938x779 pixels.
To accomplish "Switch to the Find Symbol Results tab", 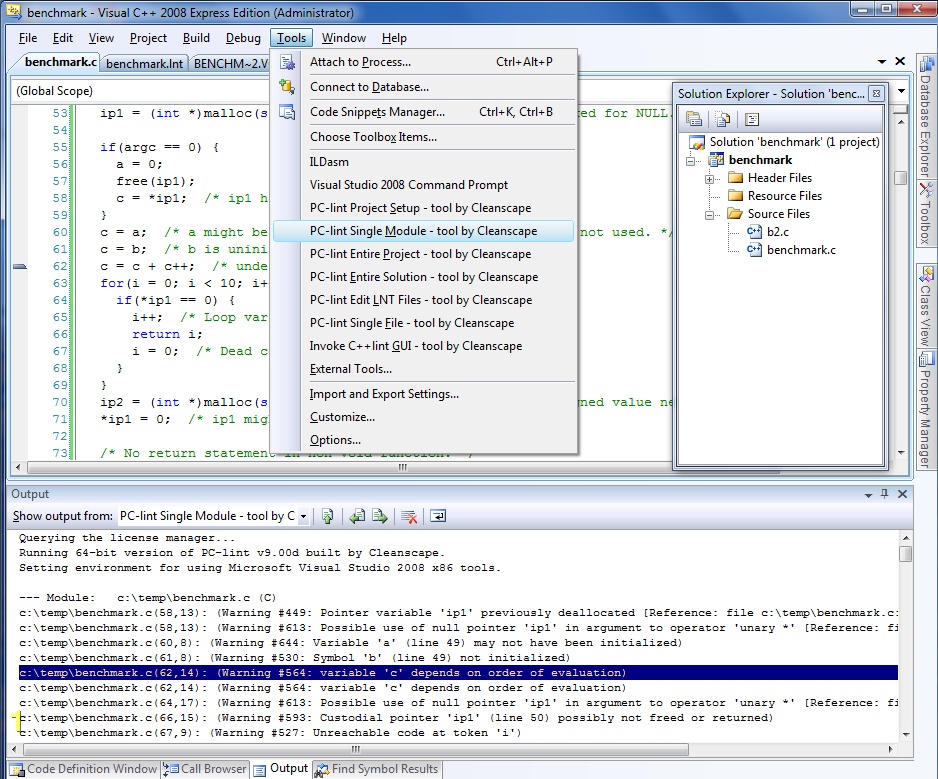I will 377,769.
